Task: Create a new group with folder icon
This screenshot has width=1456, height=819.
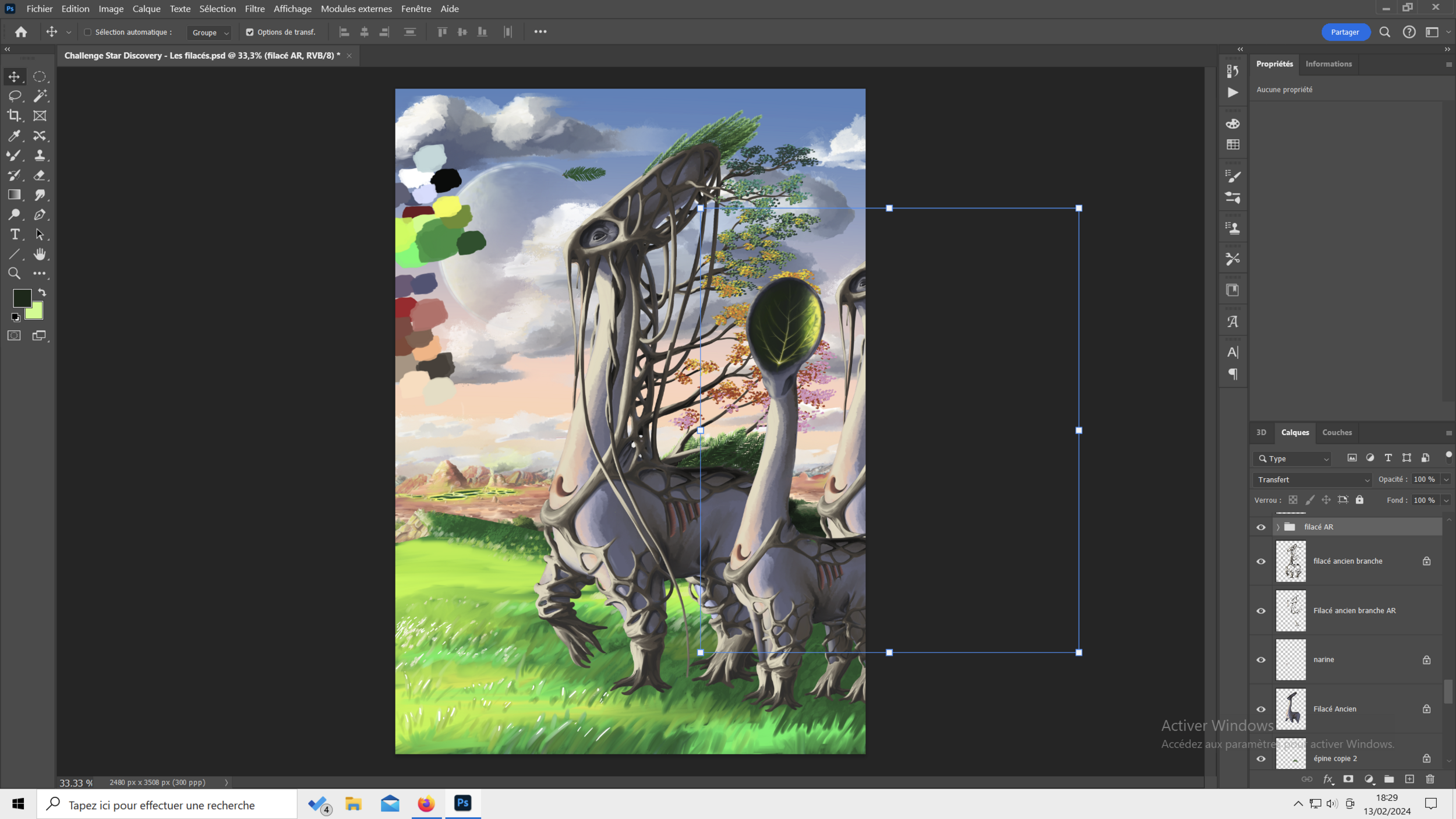Action: pos(1389,779)
